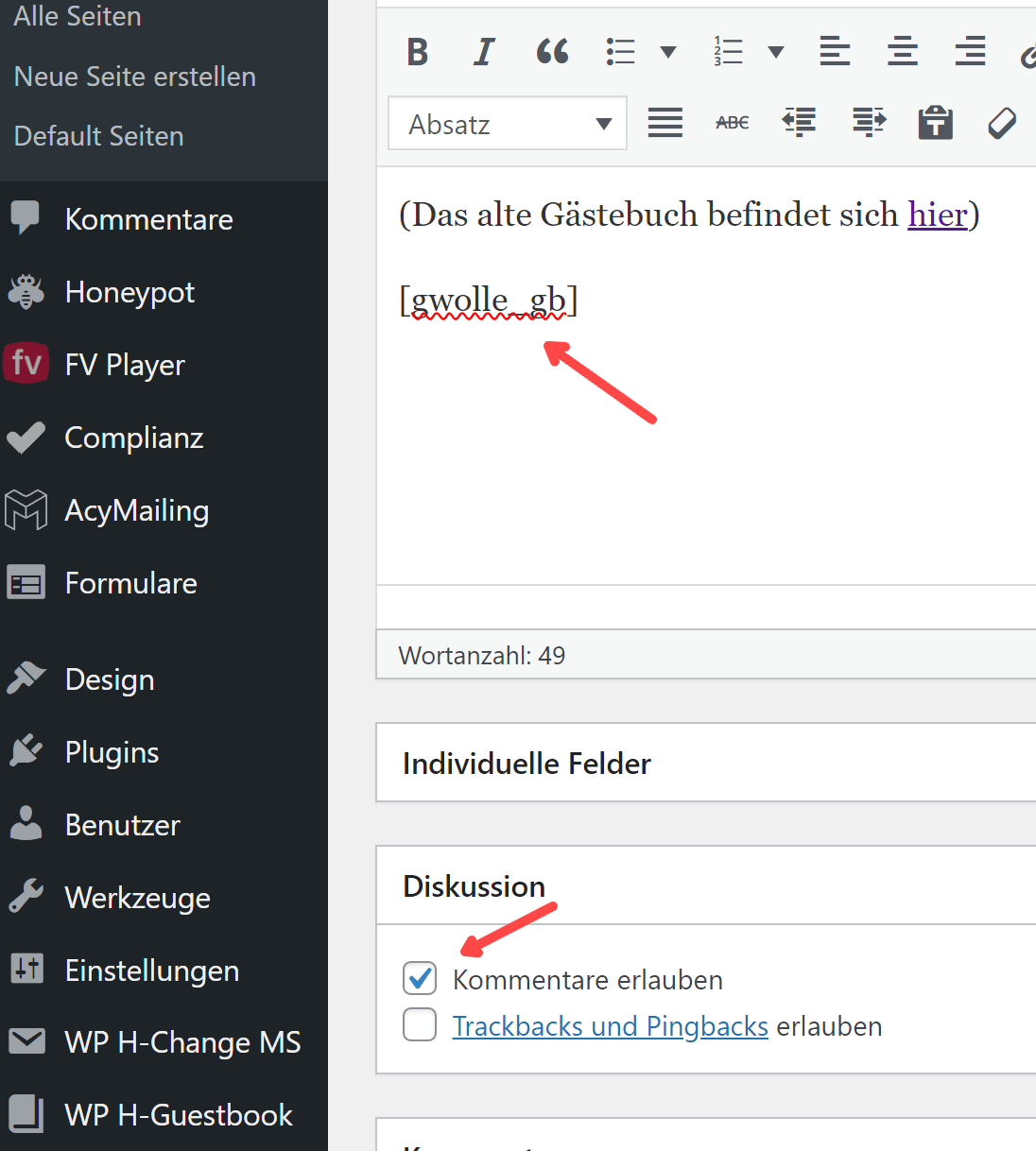Screen dimensions: 1036x1151
Task: Click the Individuelle Felder panel header
Action: [x=527, y=764]
